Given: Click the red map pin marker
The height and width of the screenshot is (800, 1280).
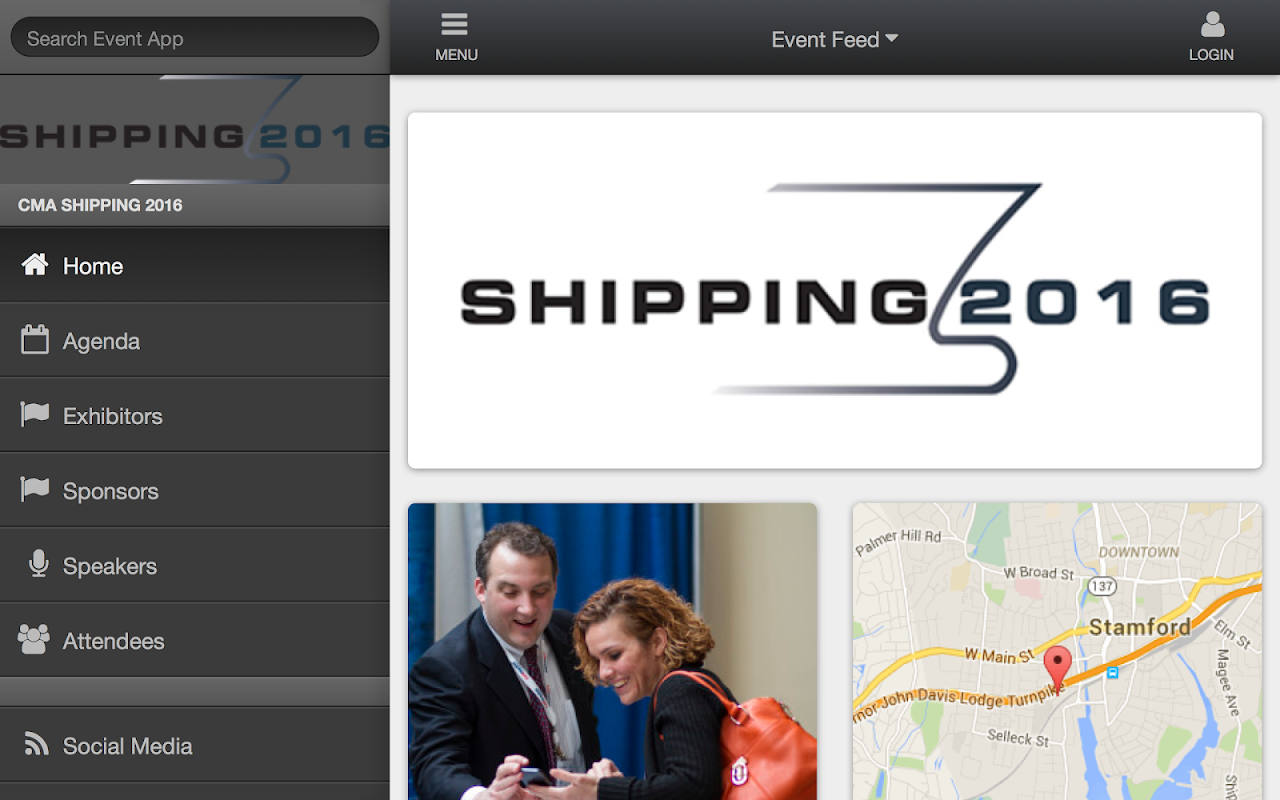Looking at the screenshot, I should point(1057,667).
